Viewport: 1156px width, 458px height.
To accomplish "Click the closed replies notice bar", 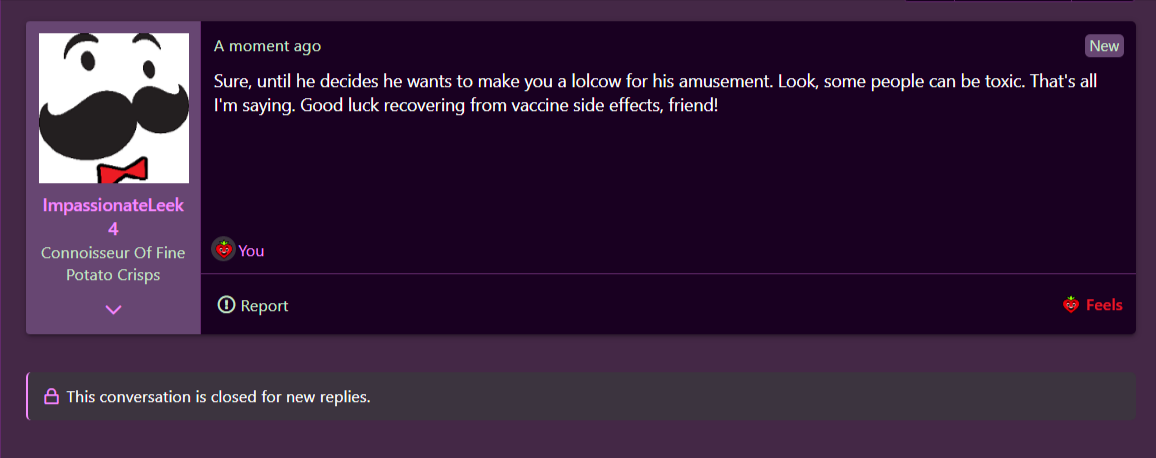I will click(x=581, y=397).
